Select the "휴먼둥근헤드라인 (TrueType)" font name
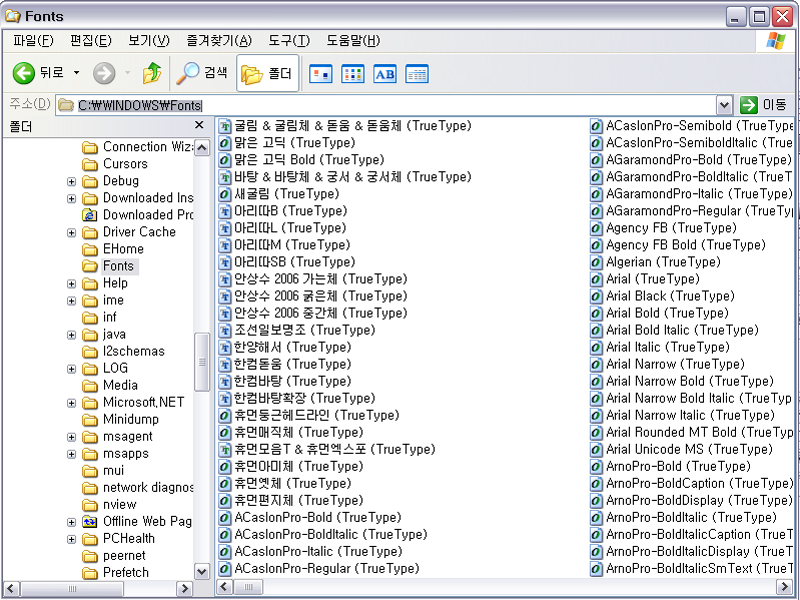800x600 pixels. pos(317,416)
